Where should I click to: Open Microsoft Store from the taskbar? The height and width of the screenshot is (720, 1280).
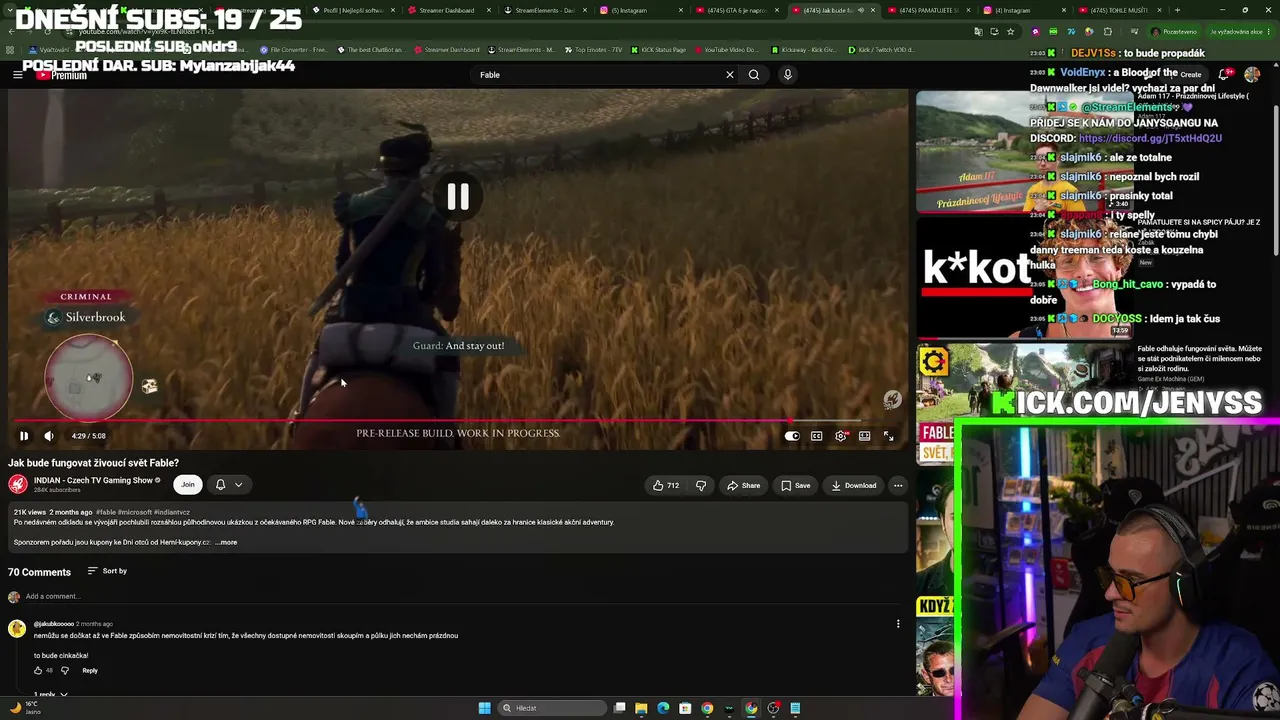pyautogui.click(x=685, y=708)
